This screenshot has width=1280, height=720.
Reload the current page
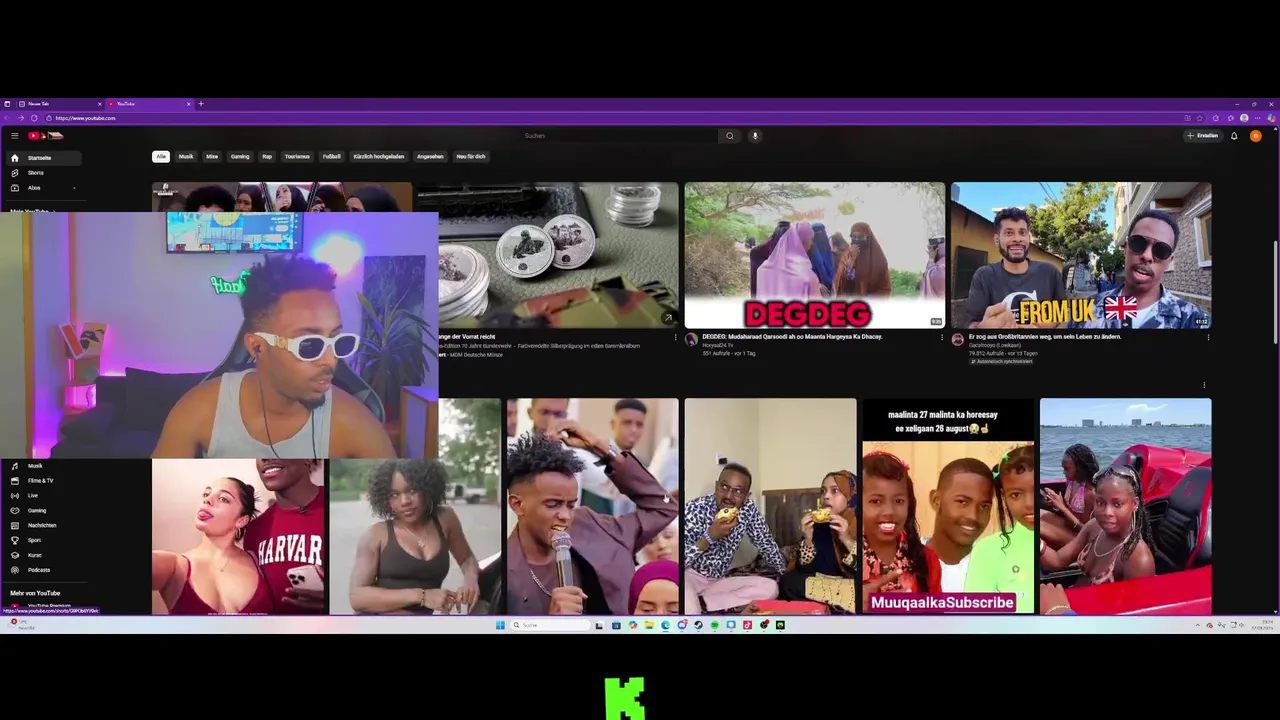click(34, 118)
